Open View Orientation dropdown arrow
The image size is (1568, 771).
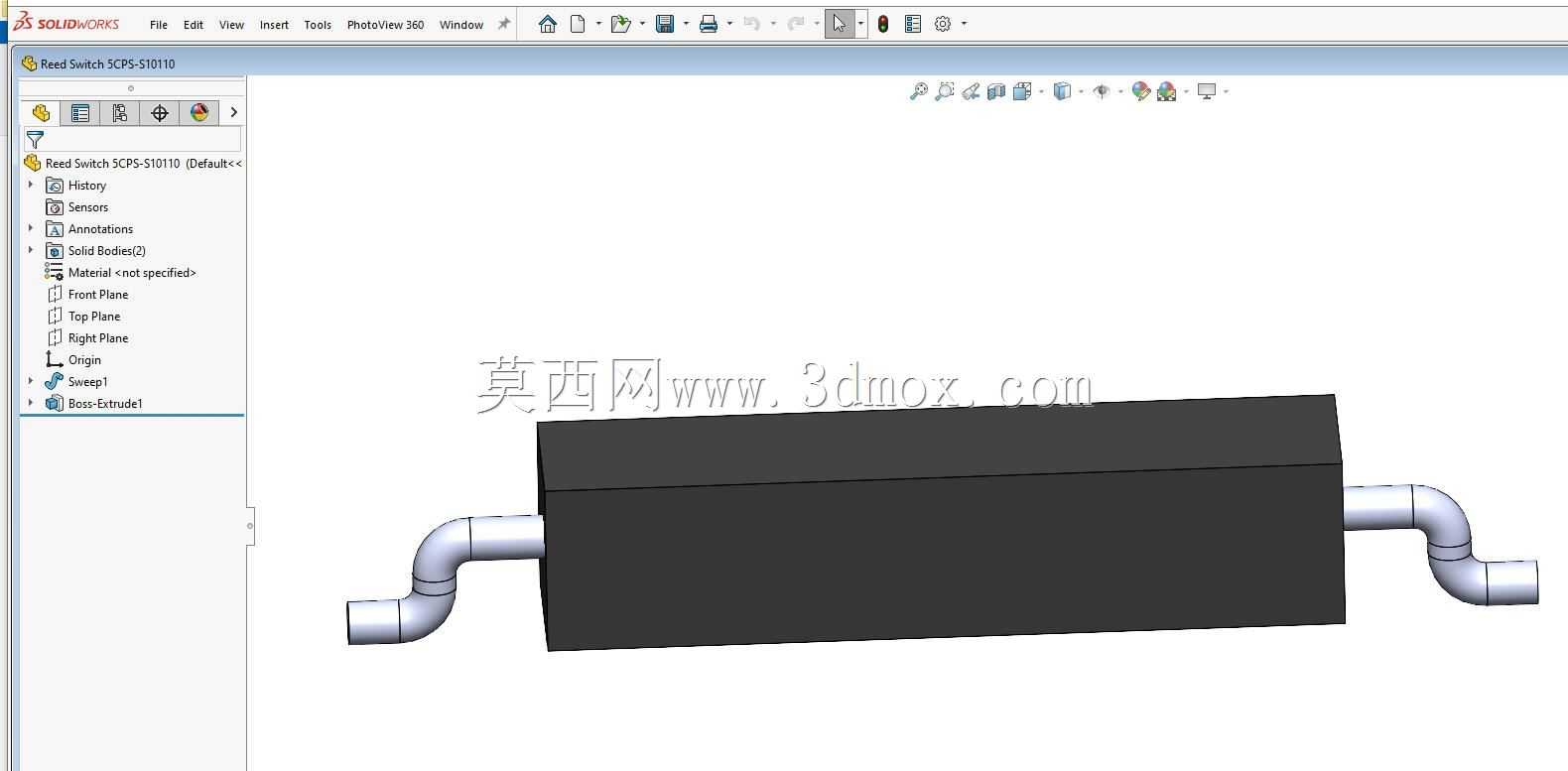click(x=1041, y=91)
